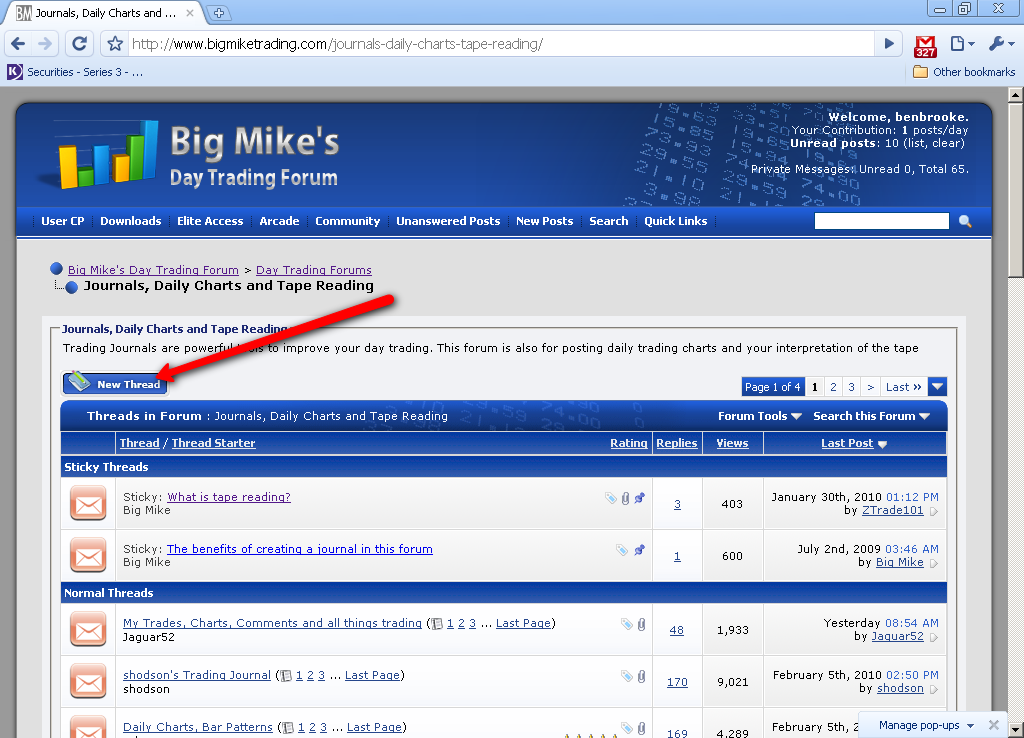This screenshot has width=1024, height=738.
Task: Dismiss the Manage pop-ups notification
Action: (x=994, y=725)
